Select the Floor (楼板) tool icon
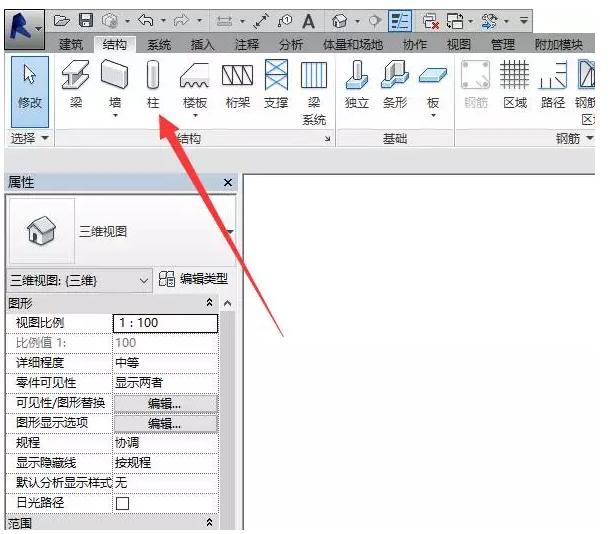Image resolution: width=615 pixels, height=534 pixels. 195,76
